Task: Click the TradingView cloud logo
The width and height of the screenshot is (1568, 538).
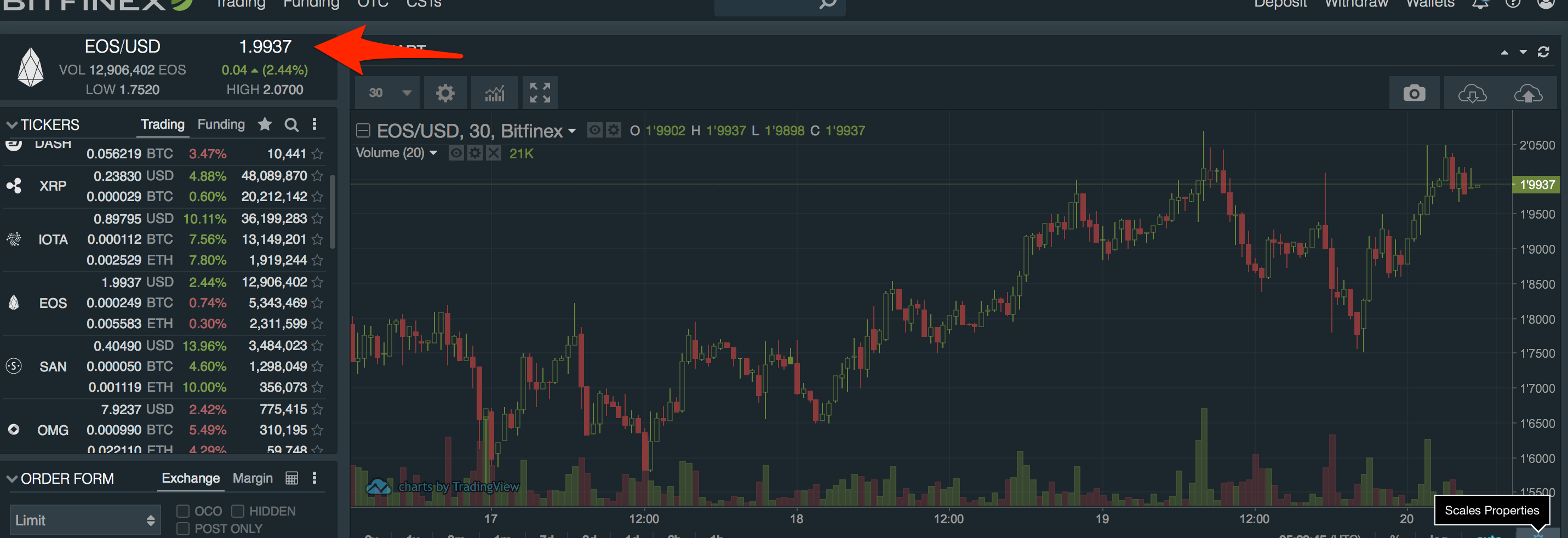Action: click(378, 487)
